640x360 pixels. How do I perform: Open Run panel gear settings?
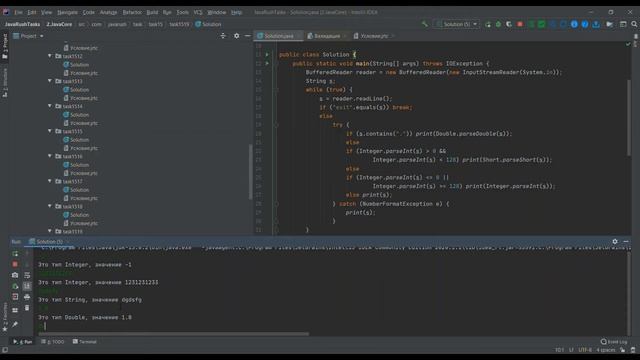[x=615, y=242]
